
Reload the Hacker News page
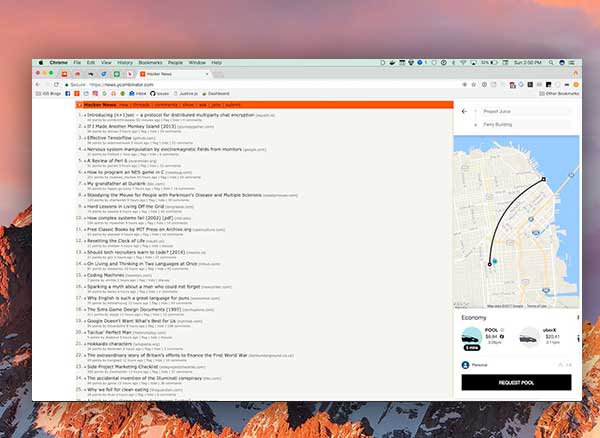point(56,84)
